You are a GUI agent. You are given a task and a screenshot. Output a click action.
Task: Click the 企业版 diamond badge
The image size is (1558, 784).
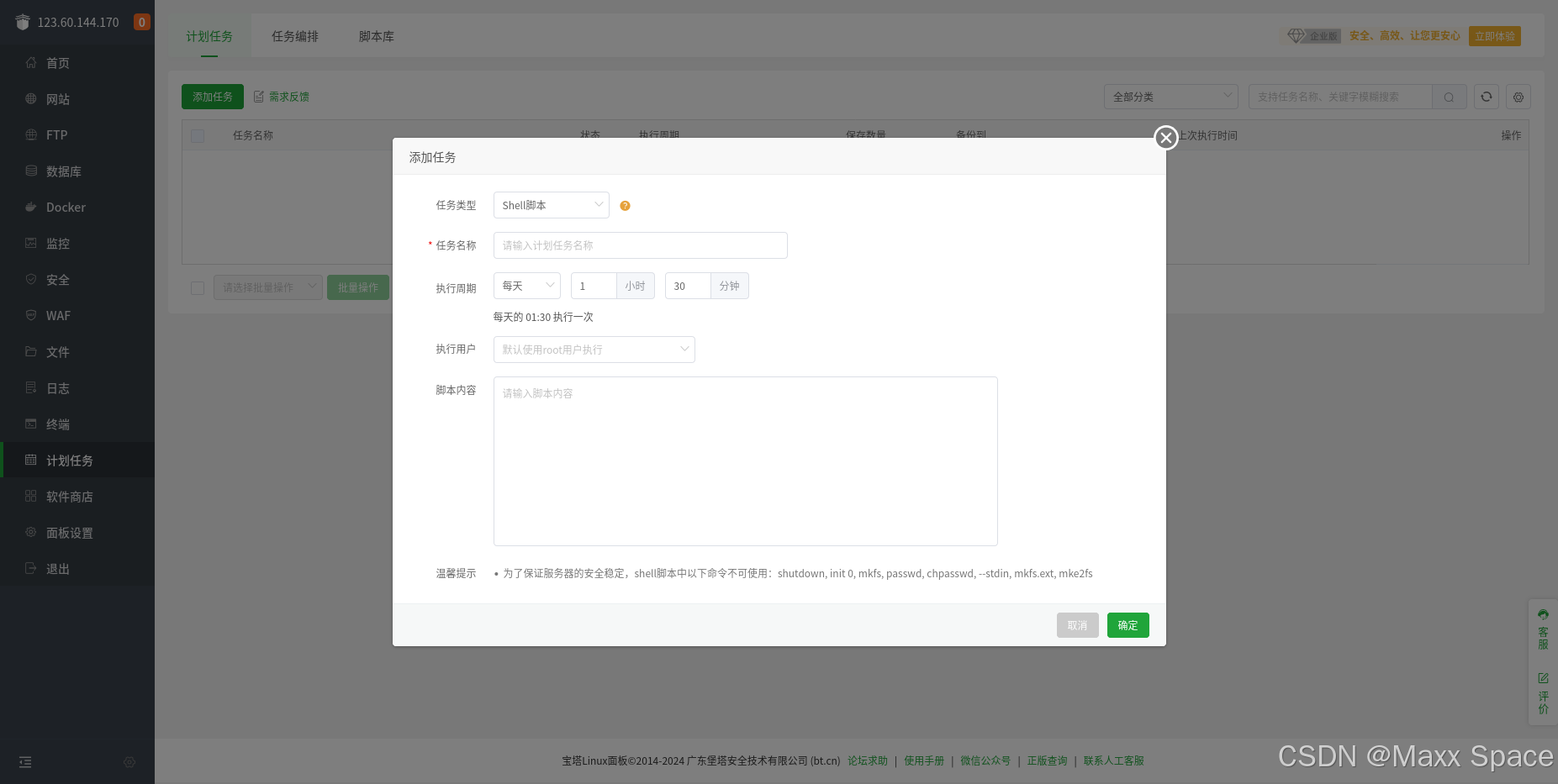1313,36
